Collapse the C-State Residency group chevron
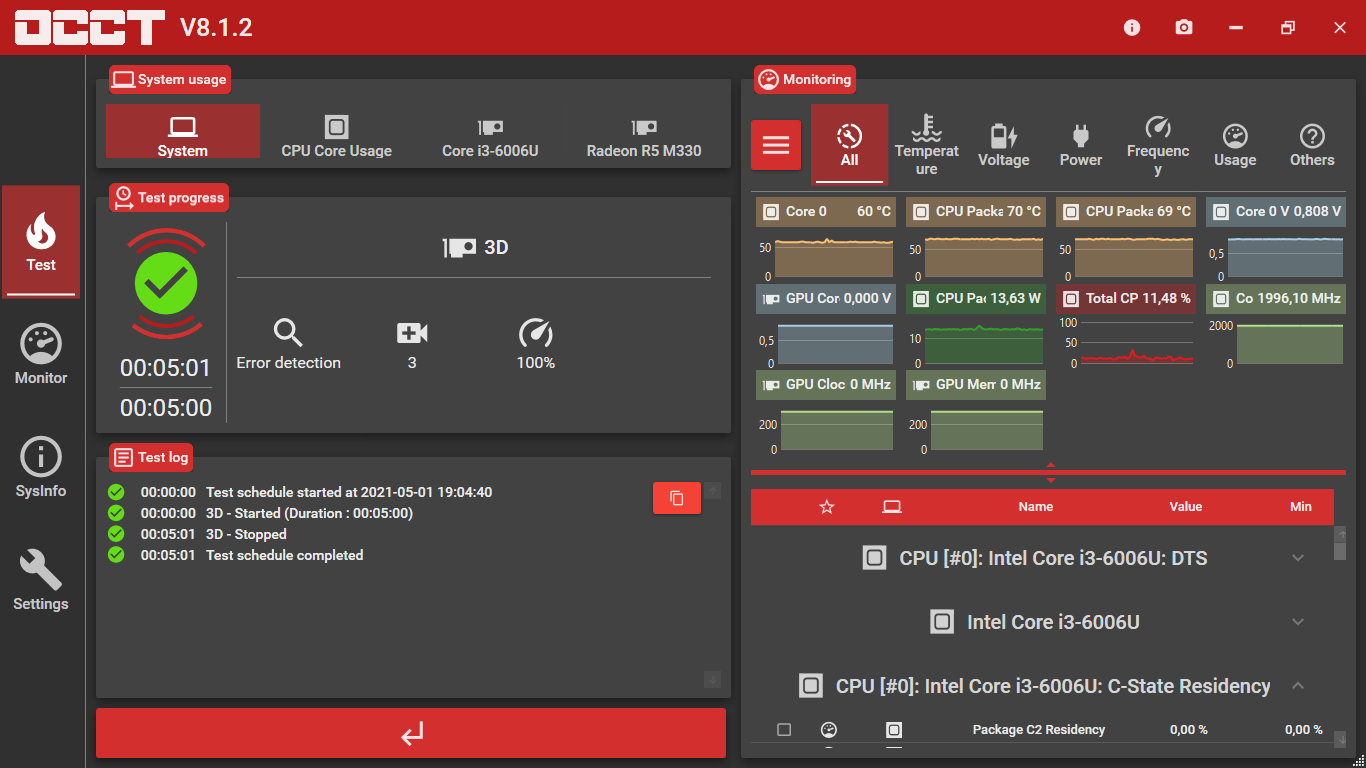This screenshot has height=768, width=1366. (1298, 686)
